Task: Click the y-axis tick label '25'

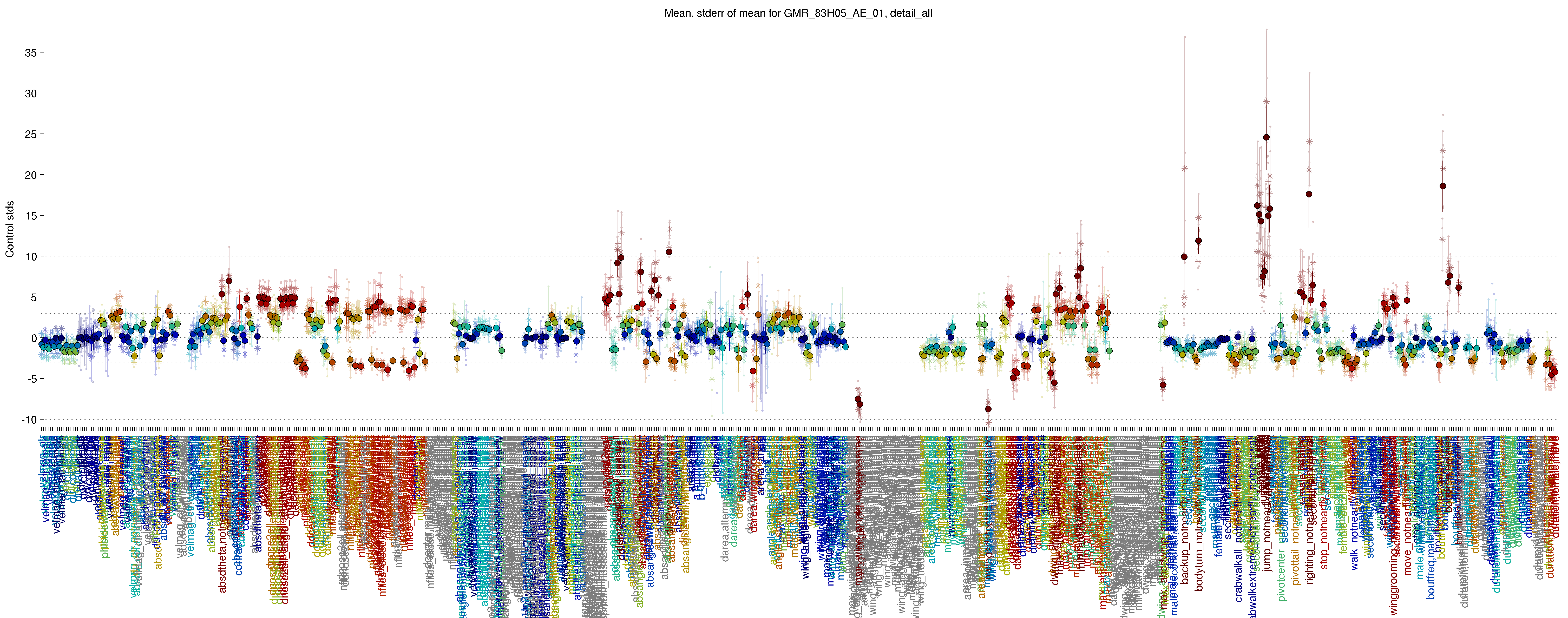Action: pyautogui.click(x=30, y=134)
